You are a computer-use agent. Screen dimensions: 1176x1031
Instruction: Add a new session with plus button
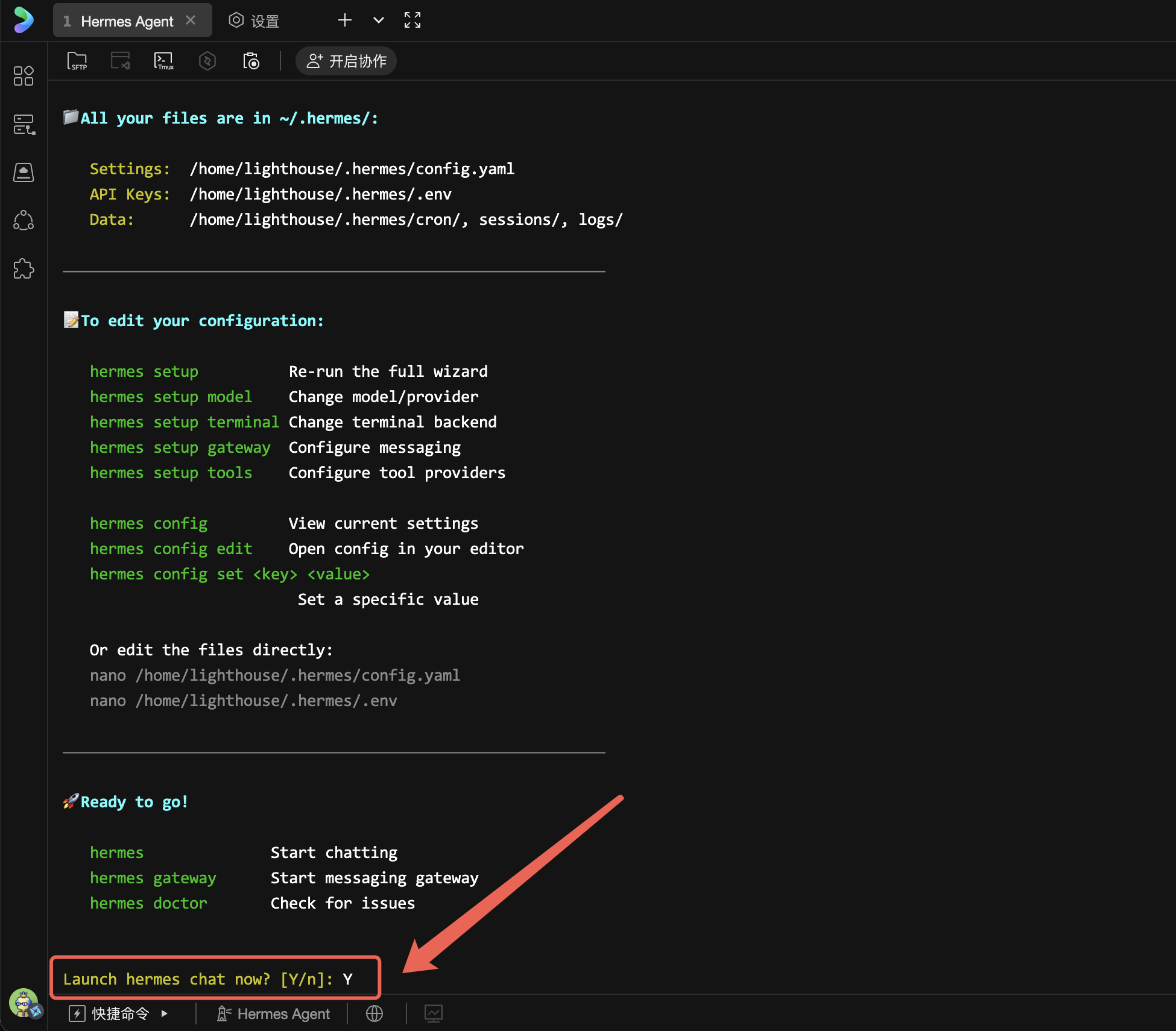[345, 20]
